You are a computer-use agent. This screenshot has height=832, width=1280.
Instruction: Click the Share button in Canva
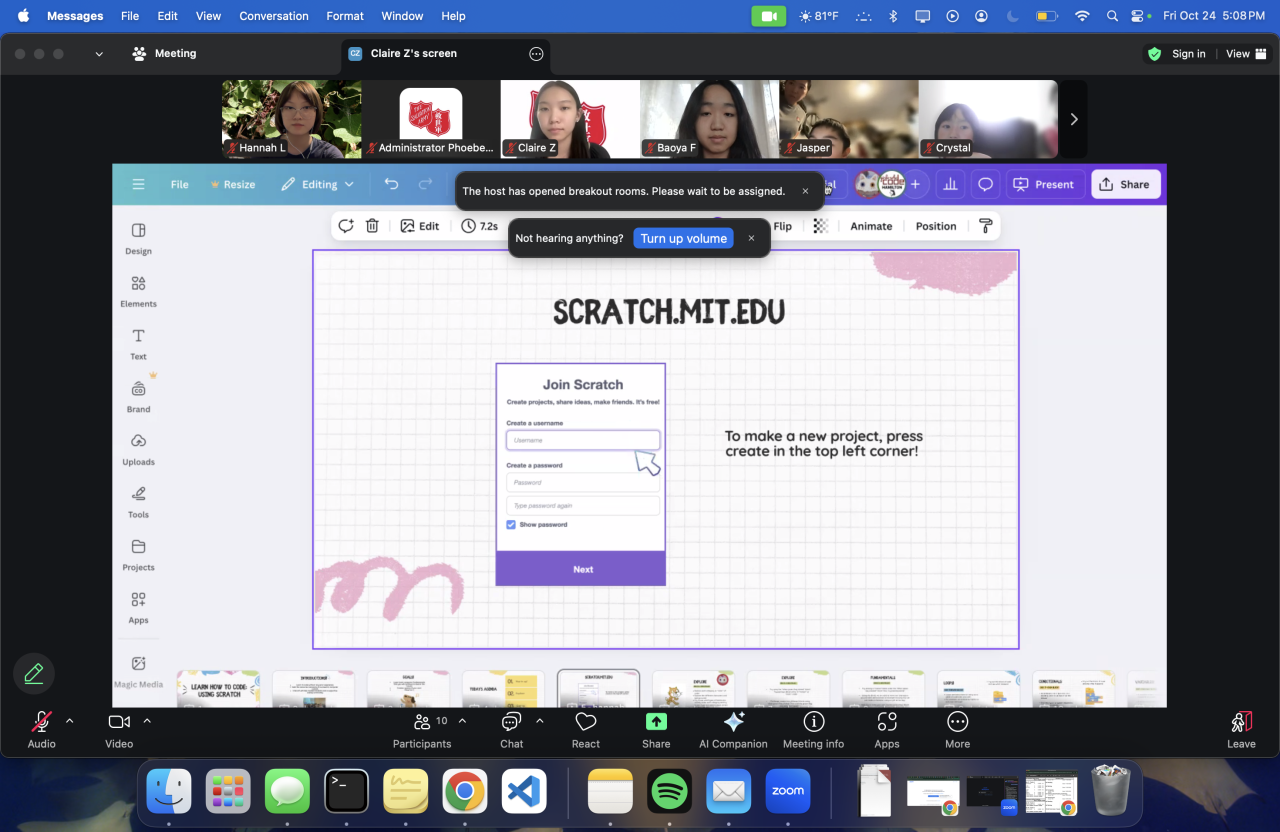click(1125, 184)
